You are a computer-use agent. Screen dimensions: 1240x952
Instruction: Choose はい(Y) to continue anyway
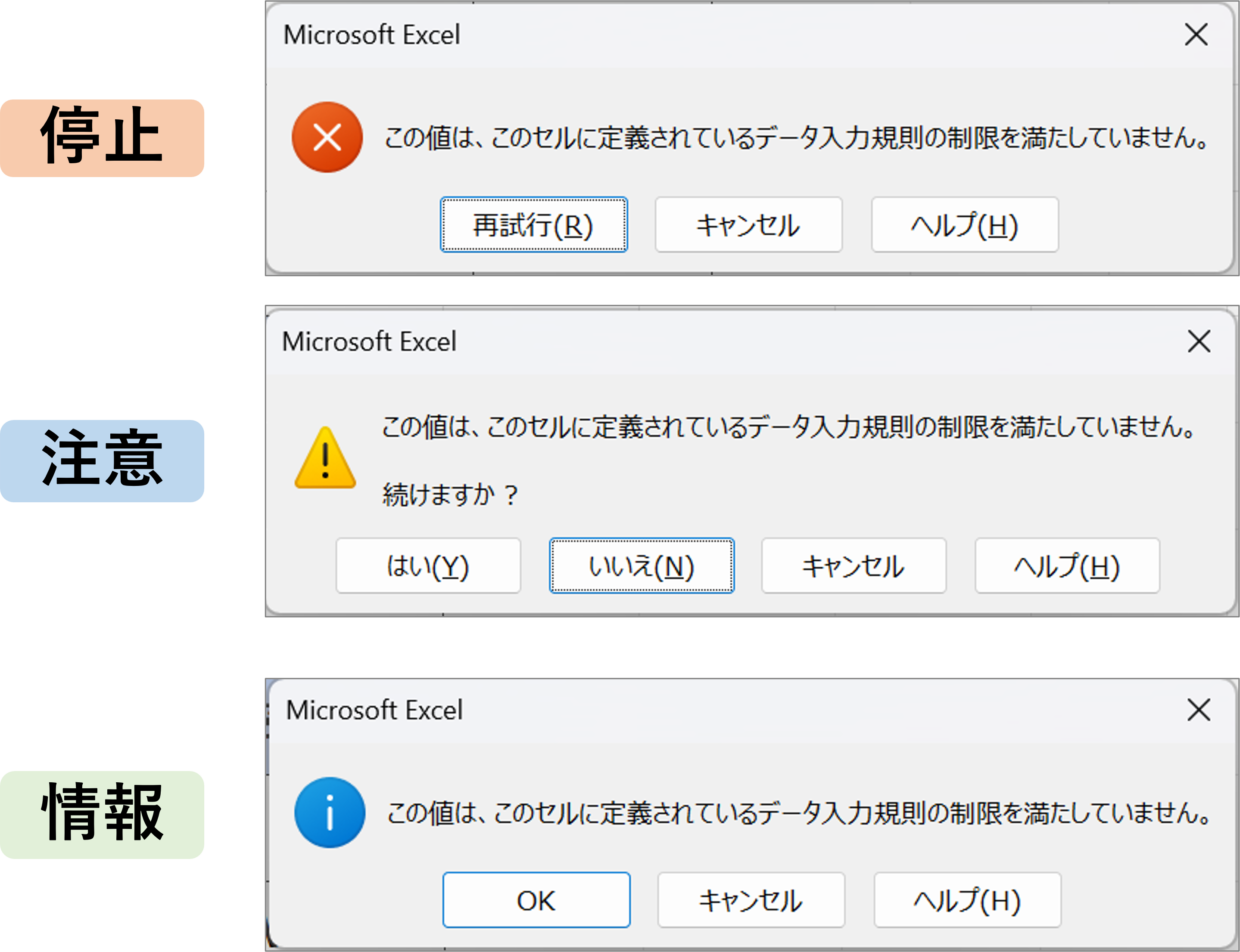pyautogui.click(x=428, y=566)
